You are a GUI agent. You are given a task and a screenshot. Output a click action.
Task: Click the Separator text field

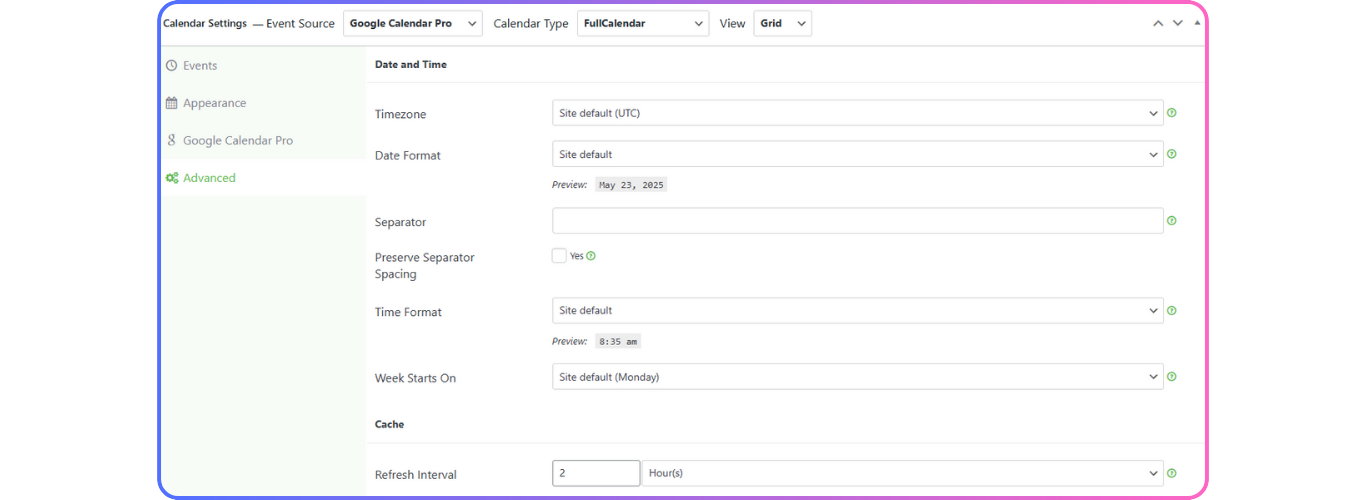coord(857,221)
